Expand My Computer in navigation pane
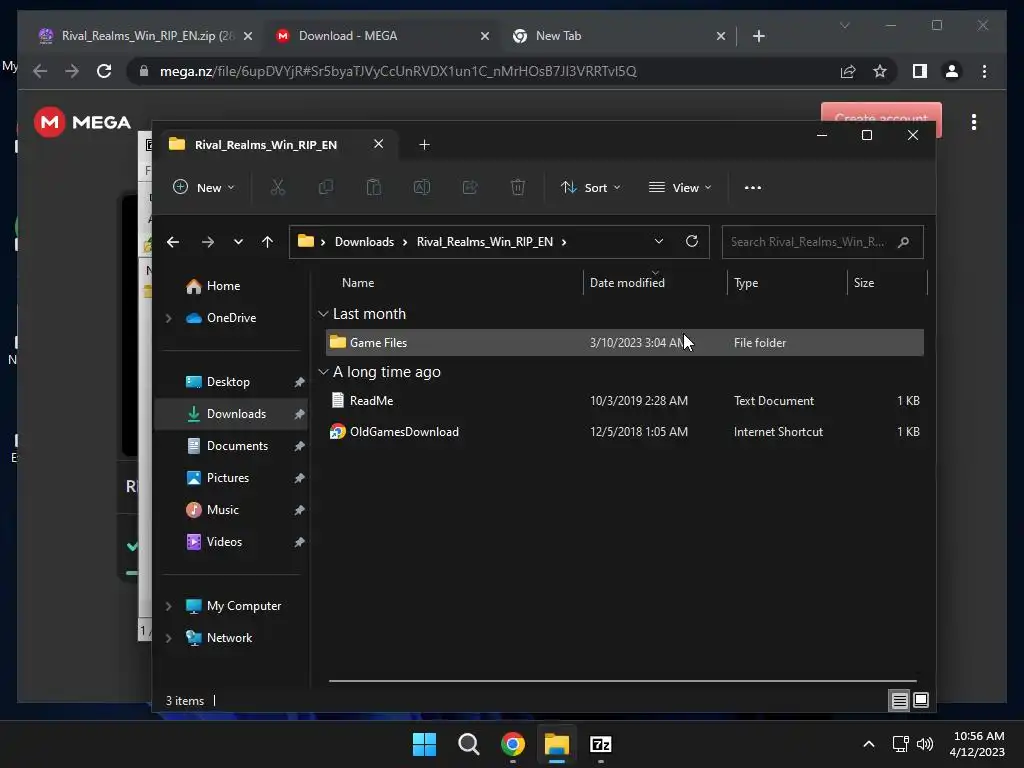The width and height of the screenshot is (1024, 768). click(168, 606)
